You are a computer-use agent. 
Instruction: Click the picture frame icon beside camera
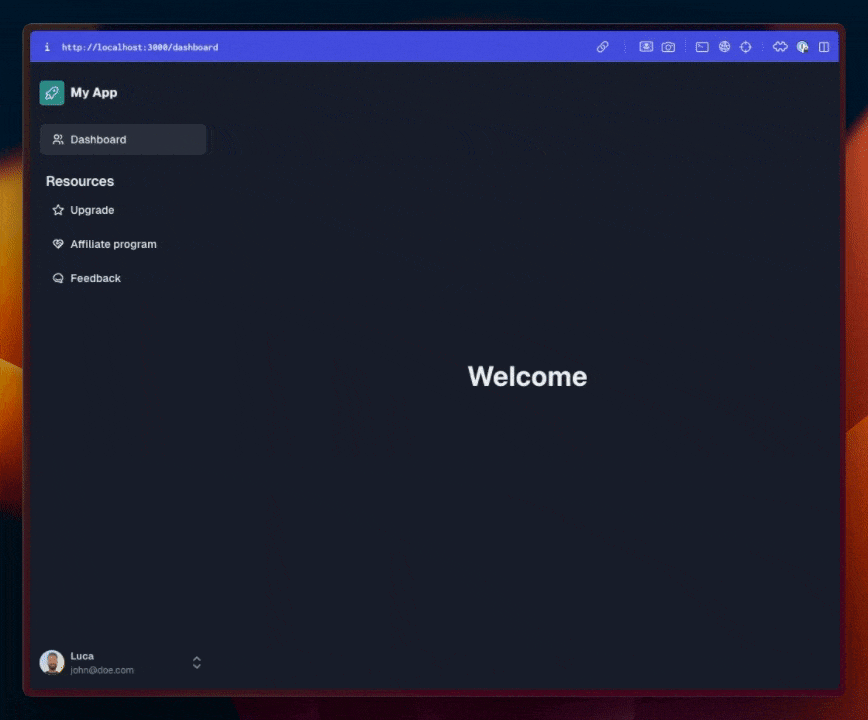click(x=646, y=47)
